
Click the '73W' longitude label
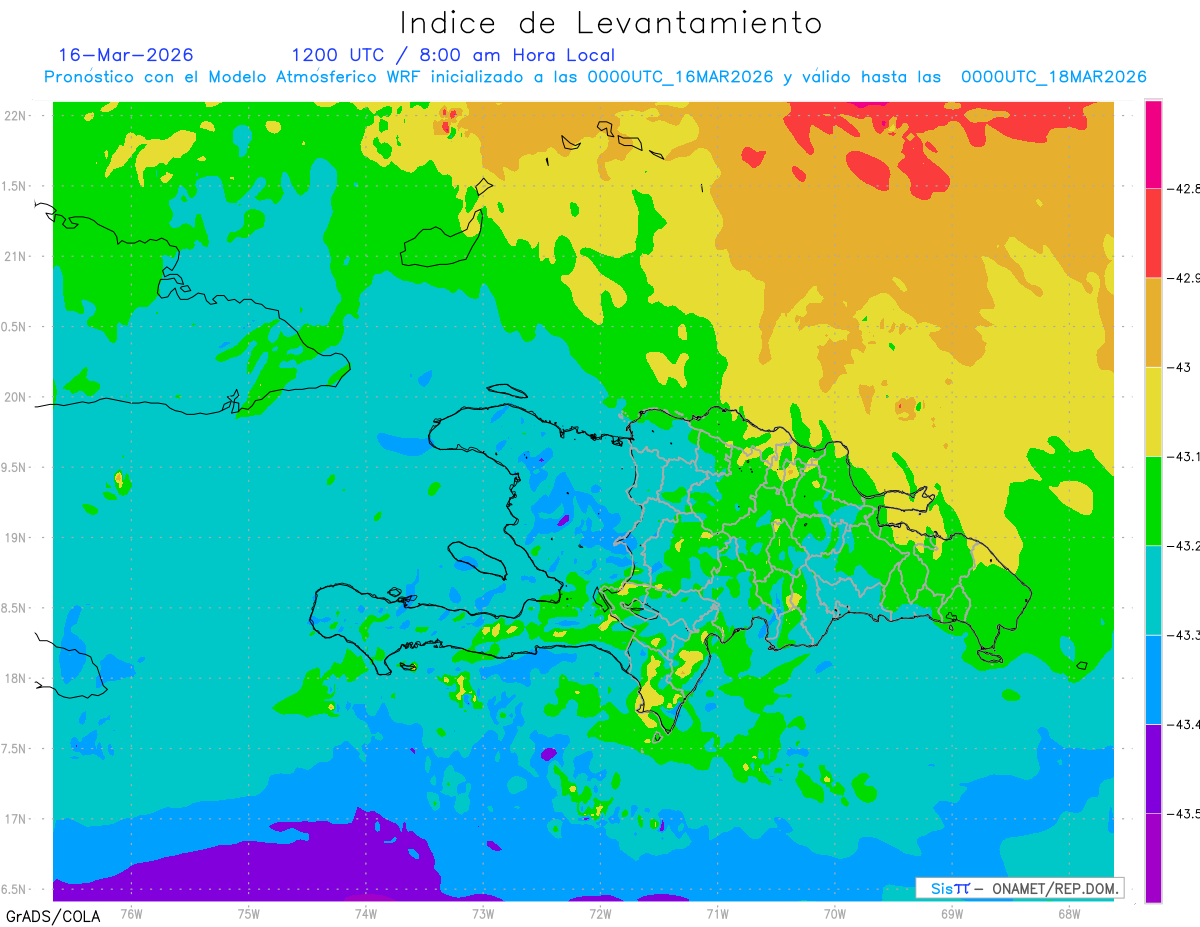click(x=482, y=912)
